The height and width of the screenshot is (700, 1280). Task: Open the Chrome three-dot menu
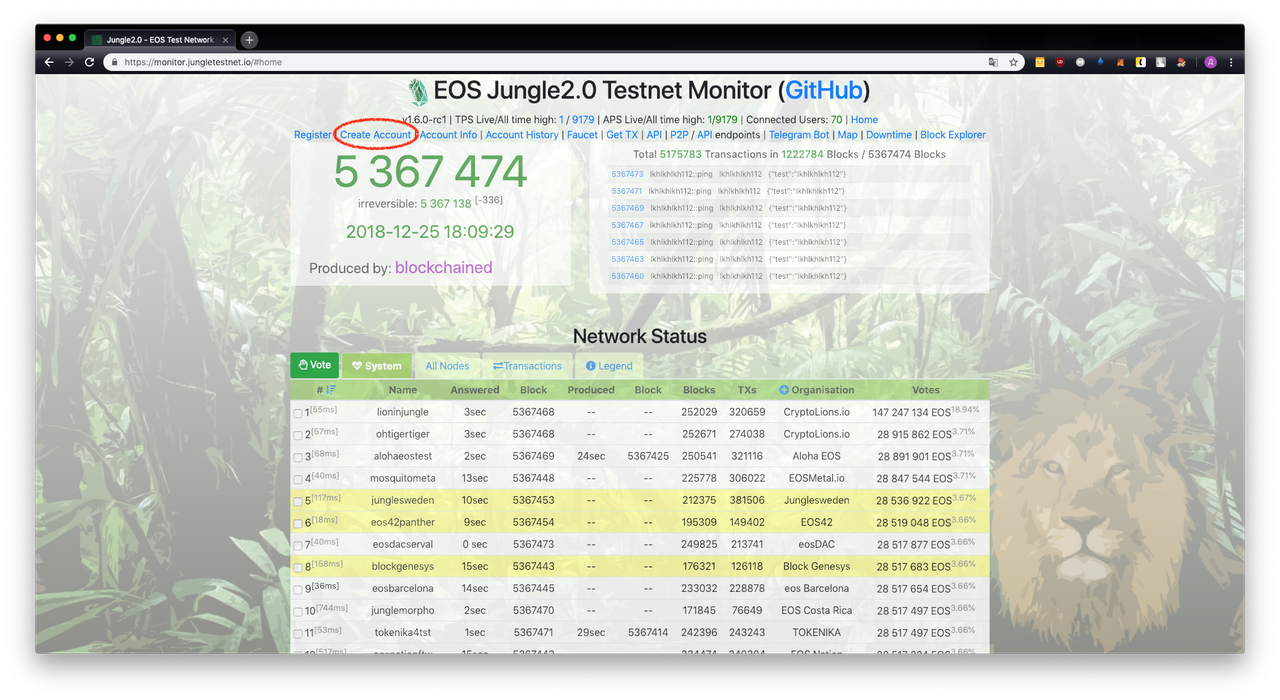coord(1231,62)
